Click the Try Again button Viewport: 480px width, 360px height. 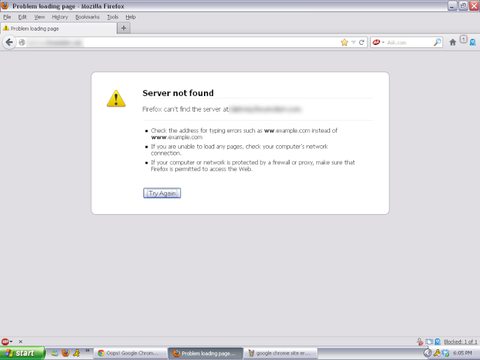pyautogui.click(x=162, y=193)
